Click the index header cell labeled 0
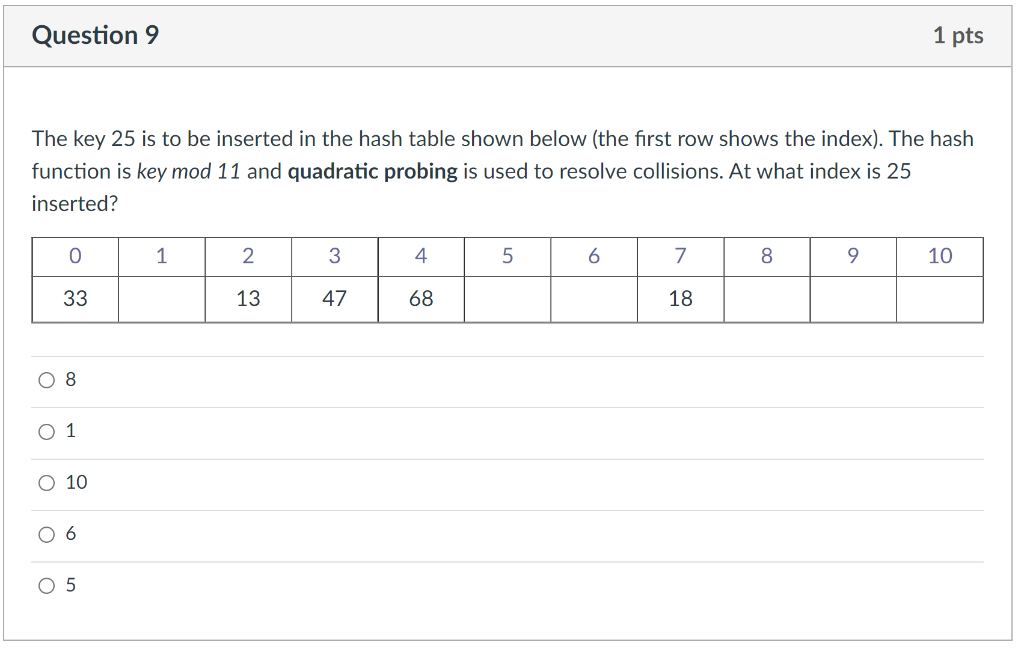Viewport: 1024px width, 648px height. coord(75,256)
